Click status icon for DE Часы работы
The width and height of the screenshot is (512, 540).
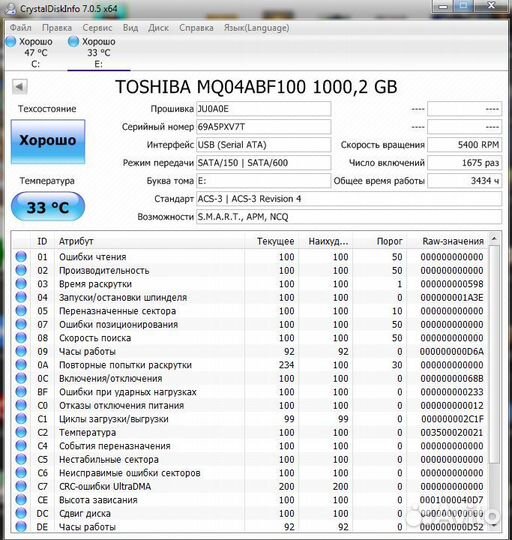click(21, 526)
